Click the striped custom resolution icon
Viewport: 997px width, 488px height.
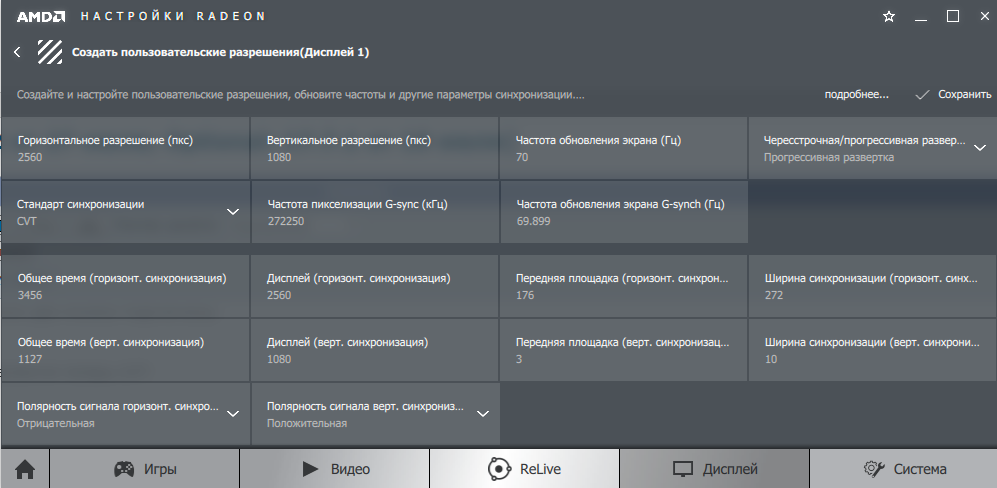[50, 52]
